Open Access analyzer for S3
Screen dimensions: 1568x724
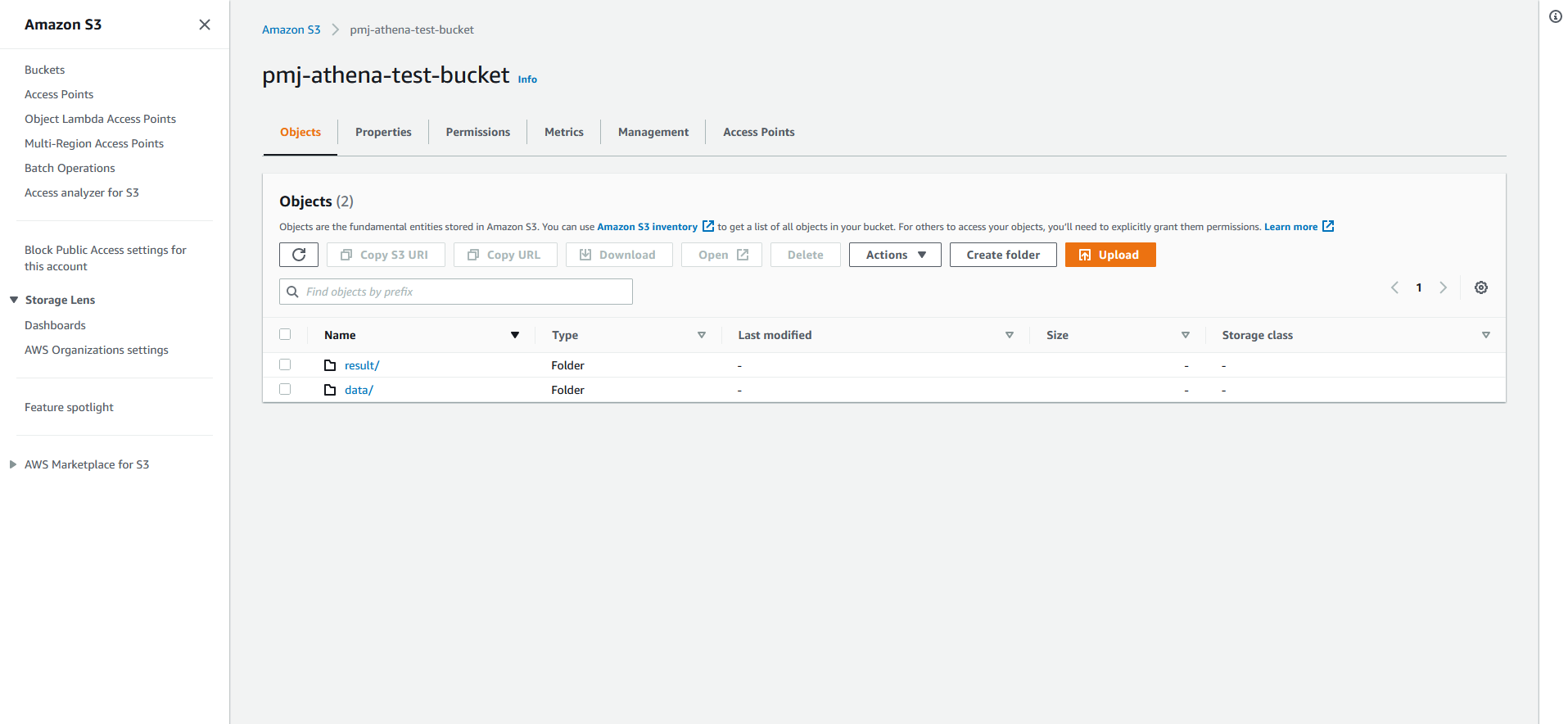82,192
